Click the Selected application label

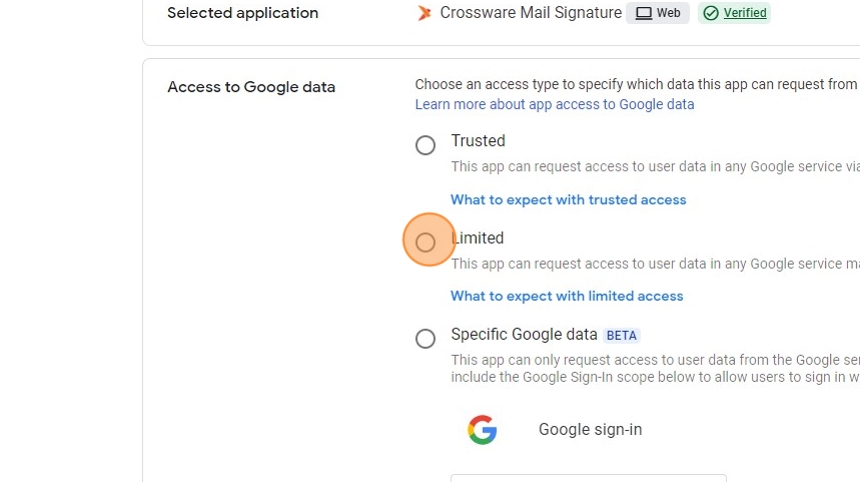[x=242, y=13]
